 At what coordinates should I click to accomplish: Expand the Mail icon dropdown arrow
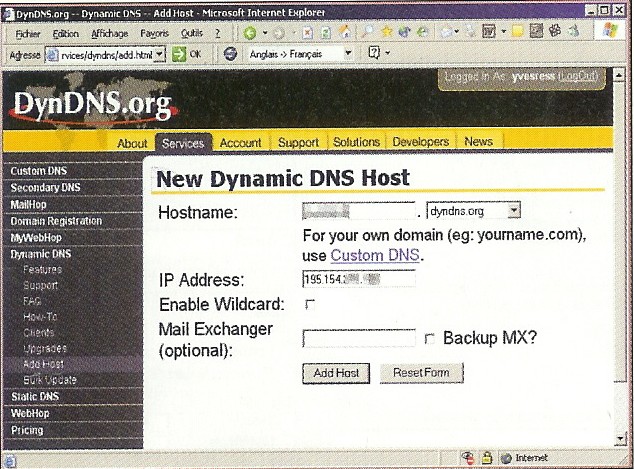pyautogui.click(x=457, y=32)
